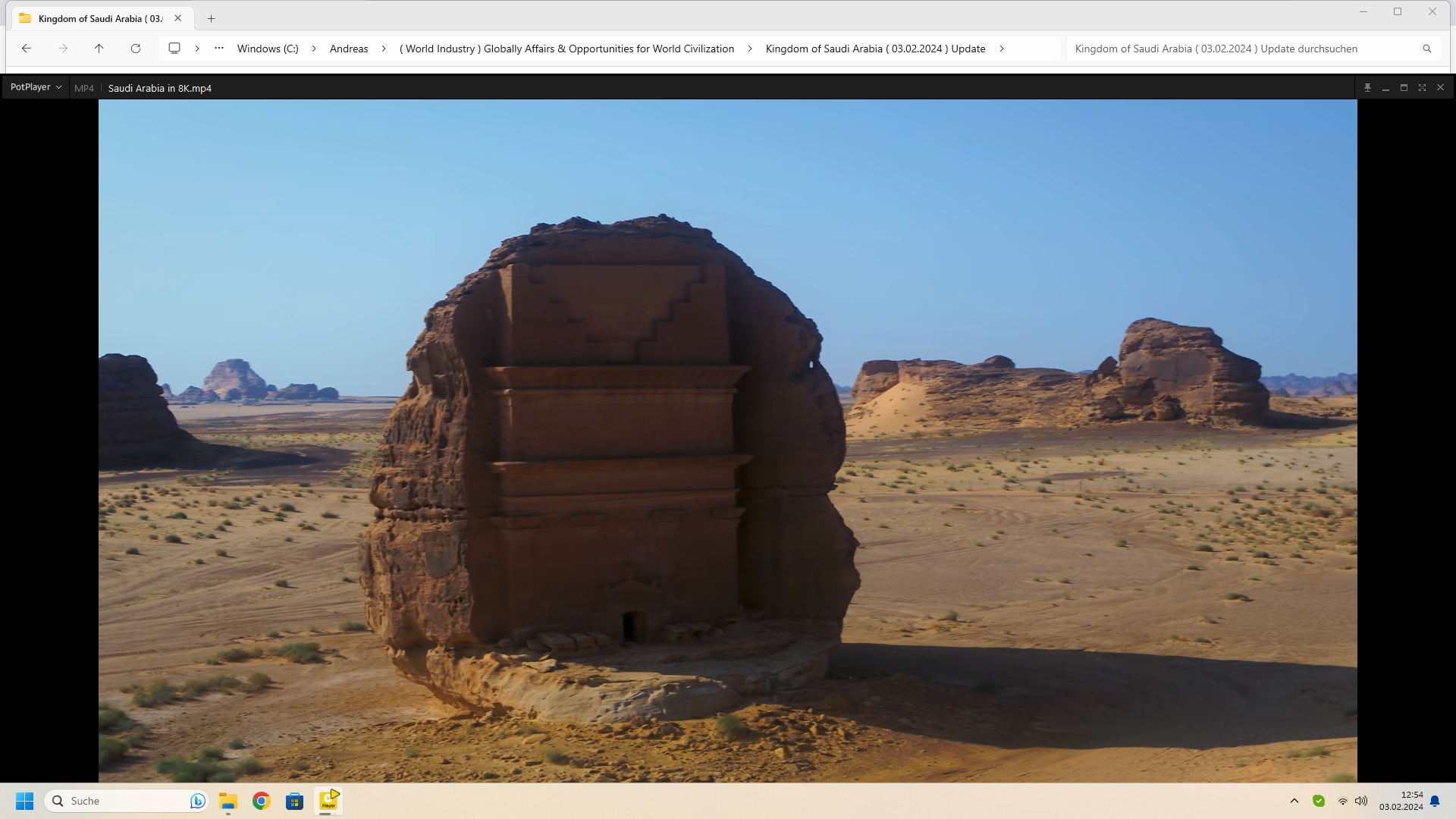The width and height of the screenshot is (1456, 819).
Task: Open the volume speaker tray icon
Action: (x=1361, y=801)
